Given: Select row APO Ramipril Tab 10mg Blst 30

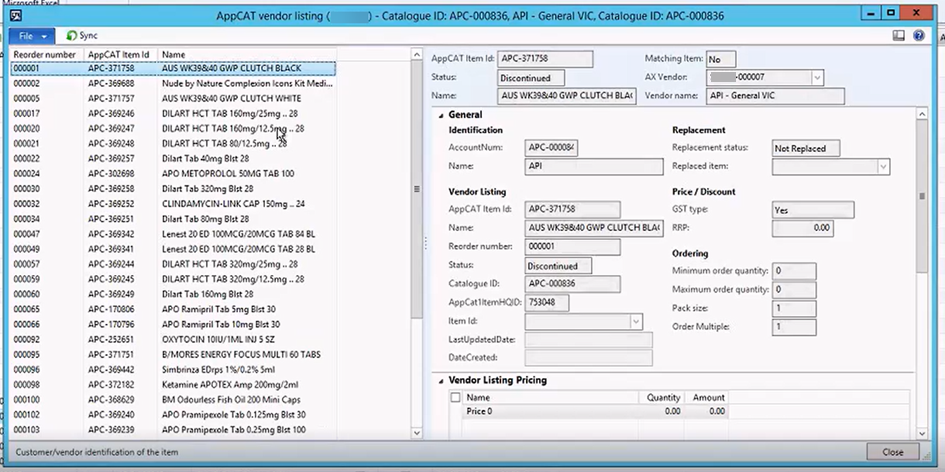Looking at the screenshot, I should point(172,324).
